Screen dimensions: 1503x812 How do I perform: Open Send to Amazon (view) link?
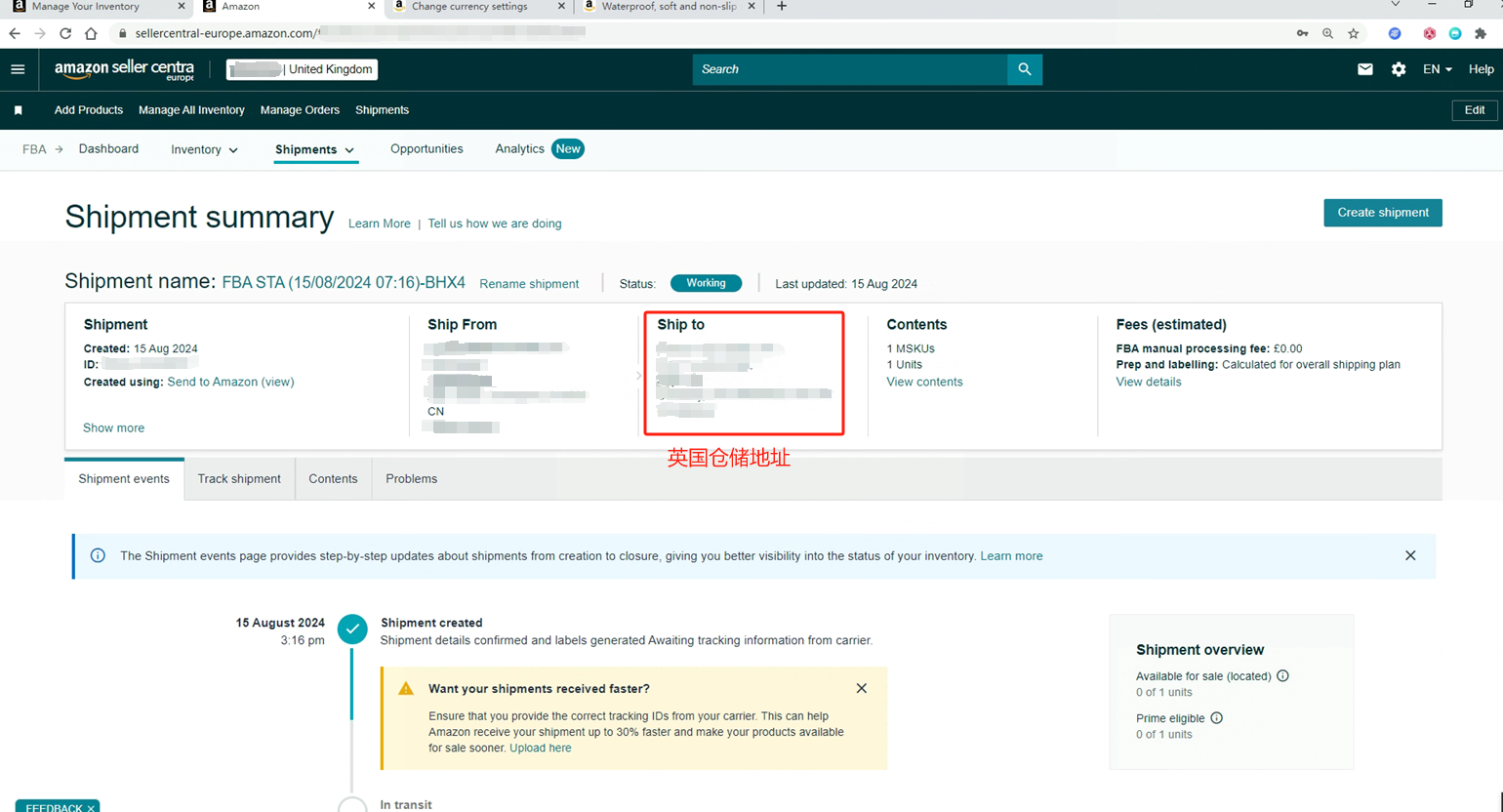(x=230, y=382)
